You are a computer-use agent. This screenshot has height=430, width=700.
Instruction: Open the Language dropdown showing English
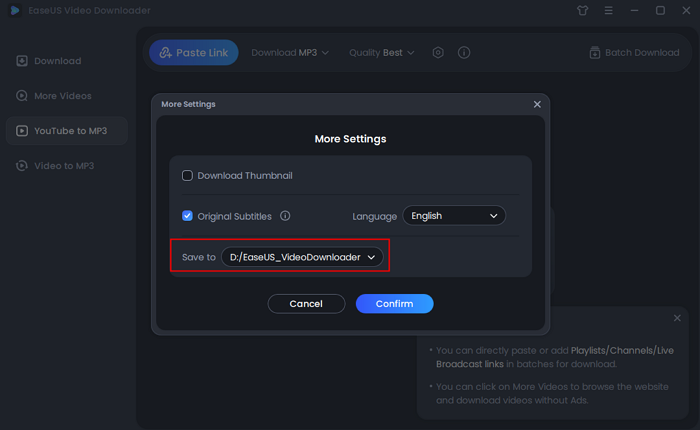tap(454, 215)
